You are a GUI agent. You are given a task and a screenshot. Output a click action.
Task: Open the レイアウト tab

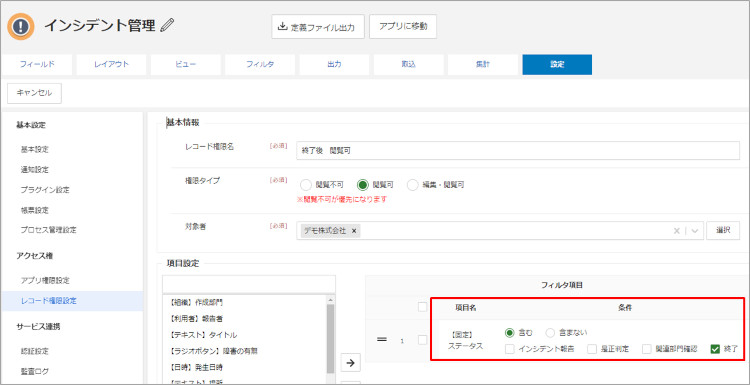coord(111,65)
